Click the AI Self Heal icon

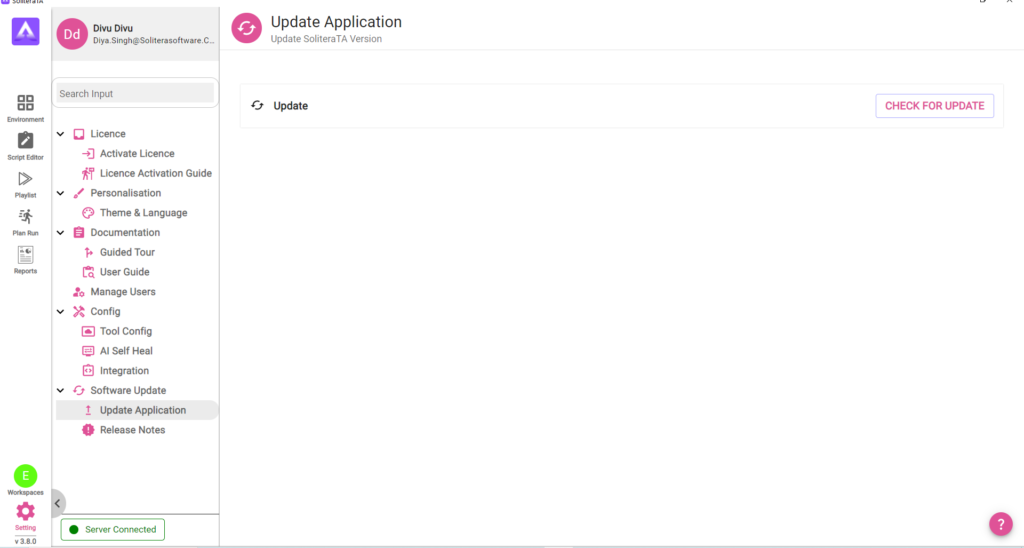tap(88, 351)
